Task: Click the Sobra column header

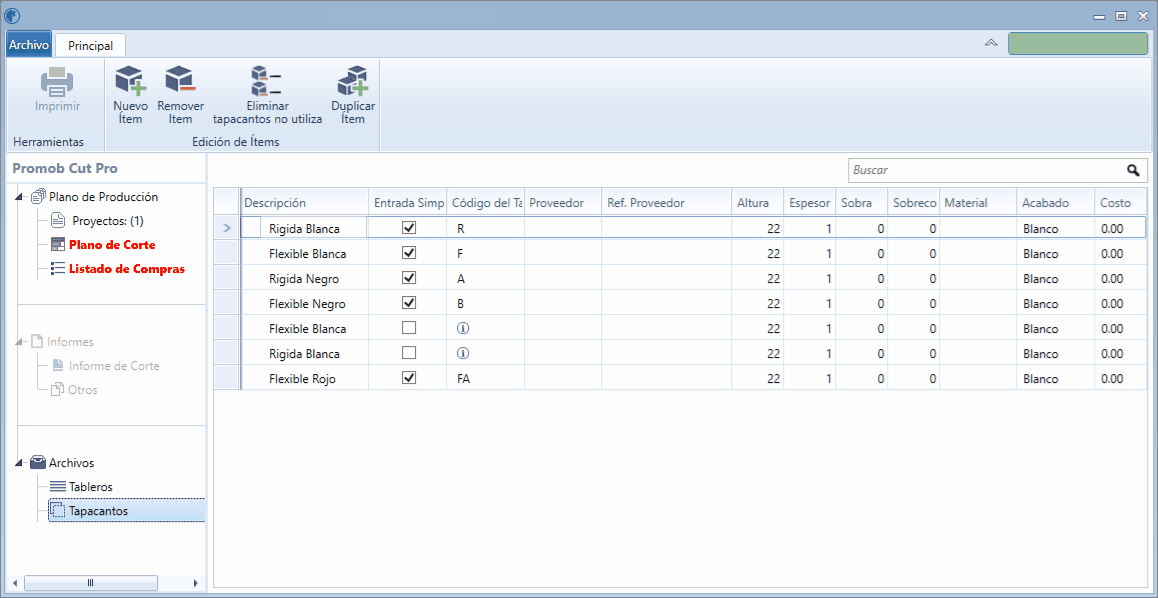Action: coord(861,202)
